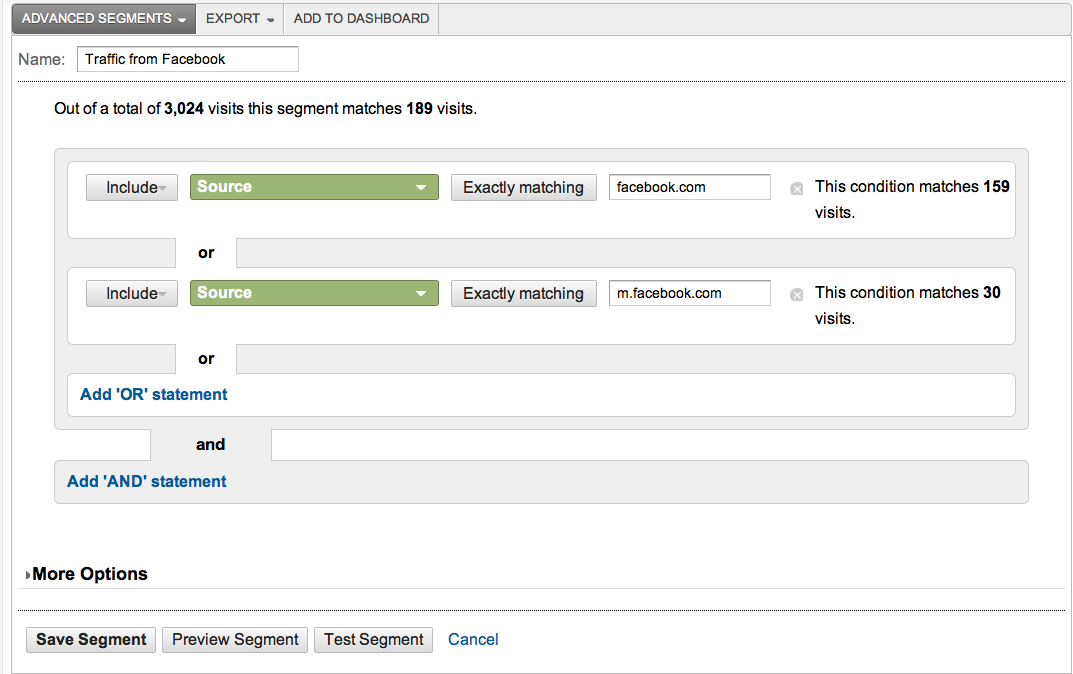The image size is (1073, 674).
Task: Click Test Segment button
Action: (x=374, y=640)
